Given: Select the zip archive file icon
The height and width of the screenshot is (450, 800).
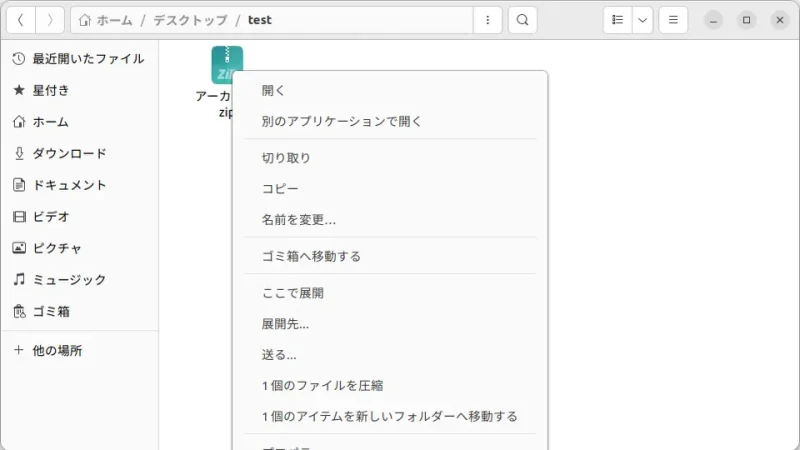Looking at the screenshot, I should 227,64.
